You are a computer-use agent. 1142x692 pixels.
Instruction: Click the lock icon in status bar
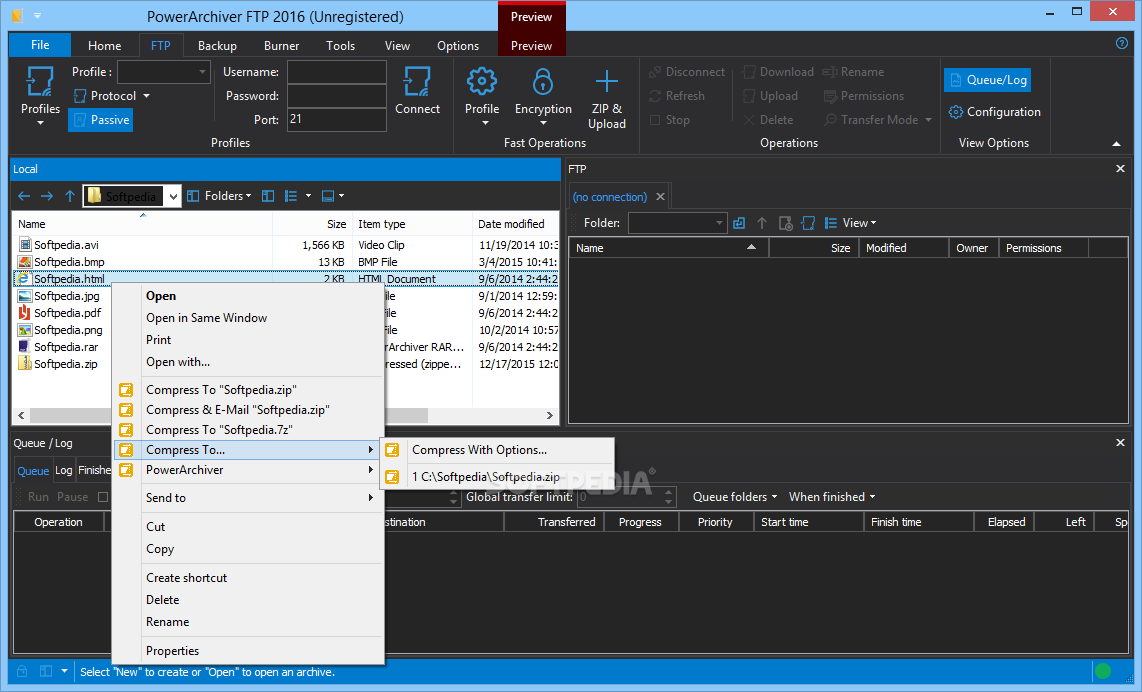(22, 671)
